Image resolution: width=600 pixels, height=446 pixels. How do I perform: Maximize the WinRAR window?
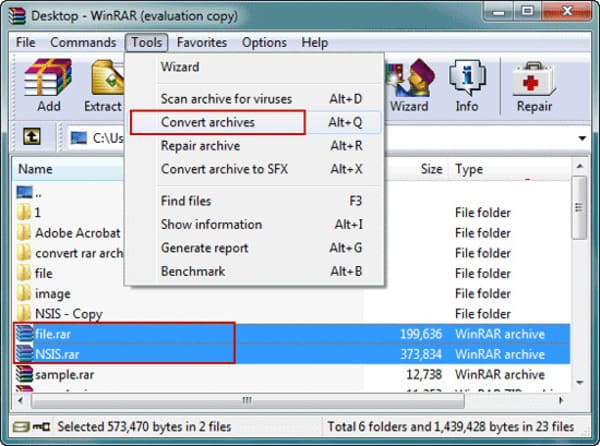(528, 11)
